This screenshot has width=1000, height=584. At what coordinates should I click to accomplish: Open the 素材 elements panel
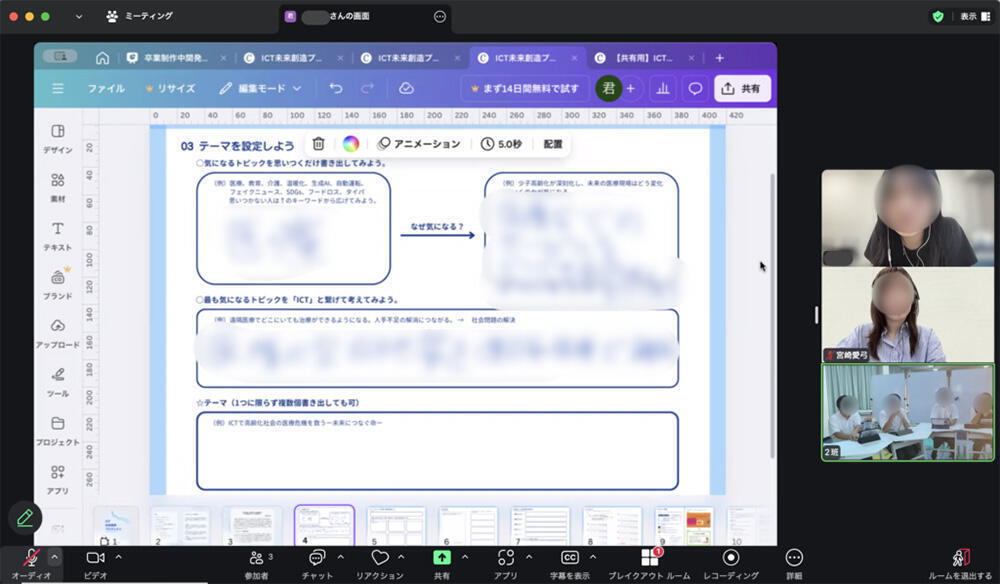[58, 187]
